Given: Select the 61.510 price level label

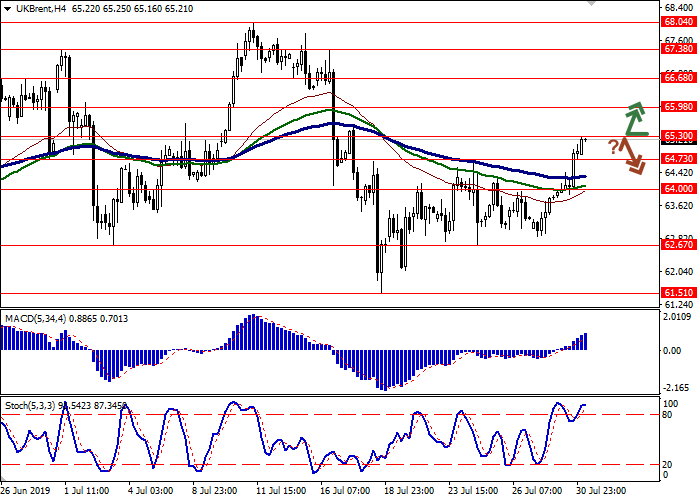Looking at the screenshot, I should [x=678, y=292].
